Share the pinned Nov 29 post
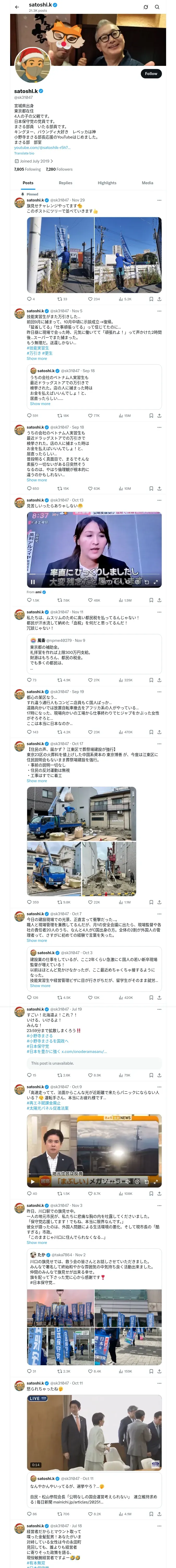Viewport: 176px width, 1568px height. click(x=160, y=299)
